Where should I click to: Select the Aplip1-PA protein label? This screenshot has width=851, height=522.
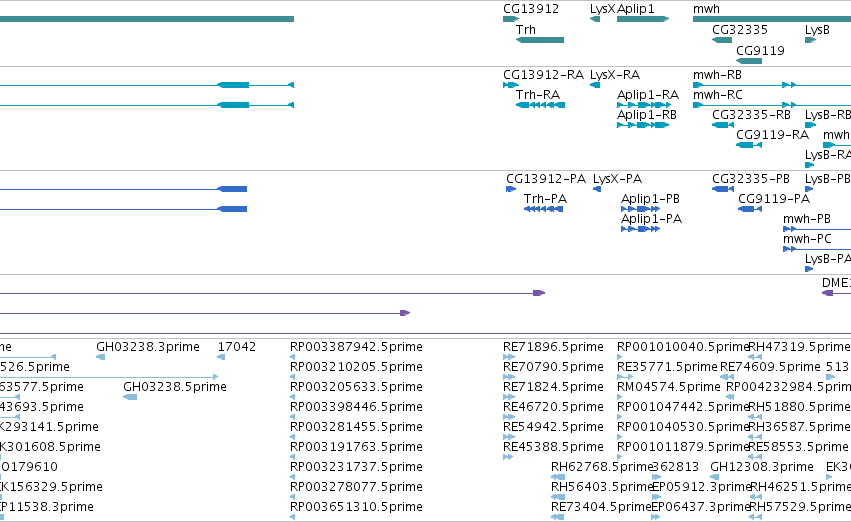(651, 219)
